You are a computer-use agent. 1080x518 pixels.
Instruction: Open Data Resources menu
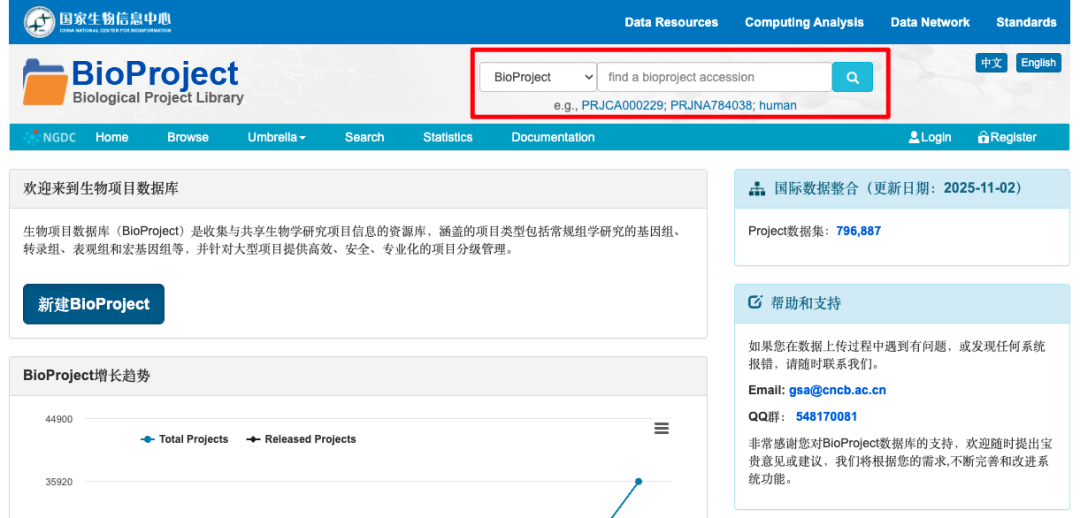click(671, 22)
